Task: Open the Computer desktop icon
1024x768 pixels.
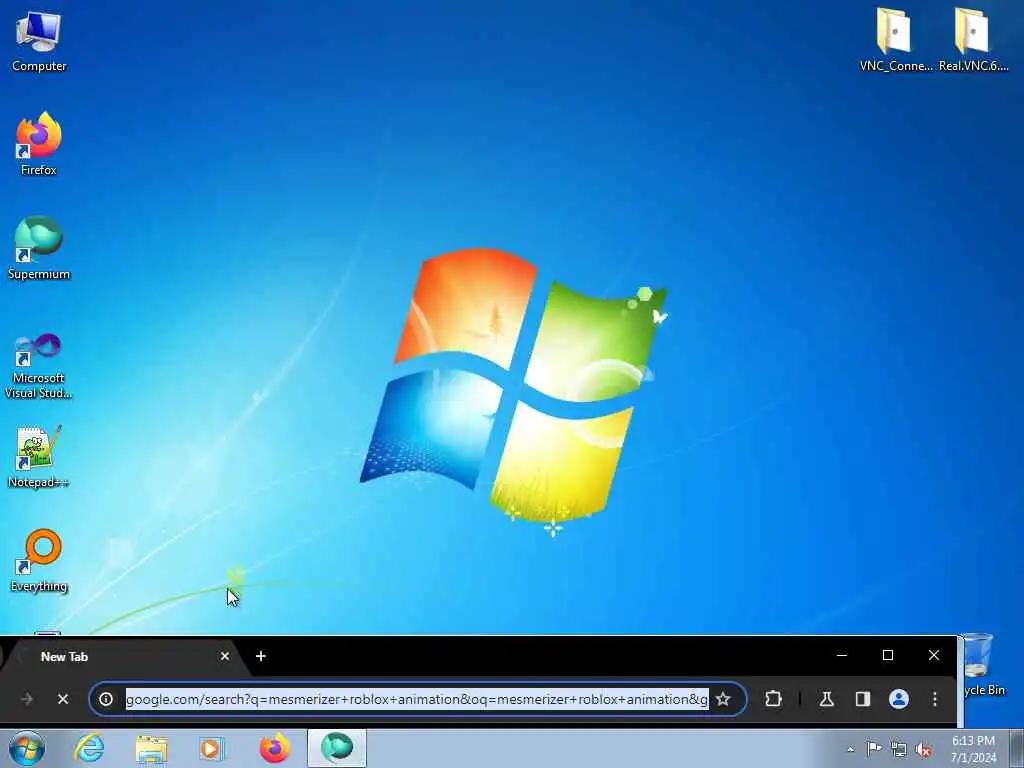Action: [39, 41]
